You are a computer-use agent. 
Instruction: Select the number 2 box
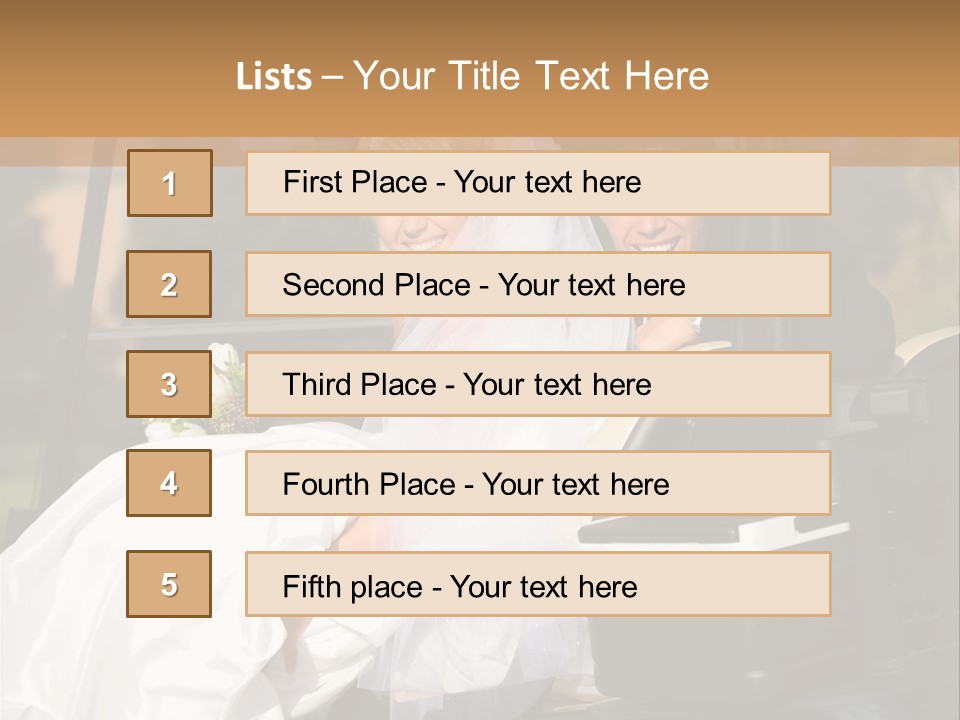coord(169,284)
